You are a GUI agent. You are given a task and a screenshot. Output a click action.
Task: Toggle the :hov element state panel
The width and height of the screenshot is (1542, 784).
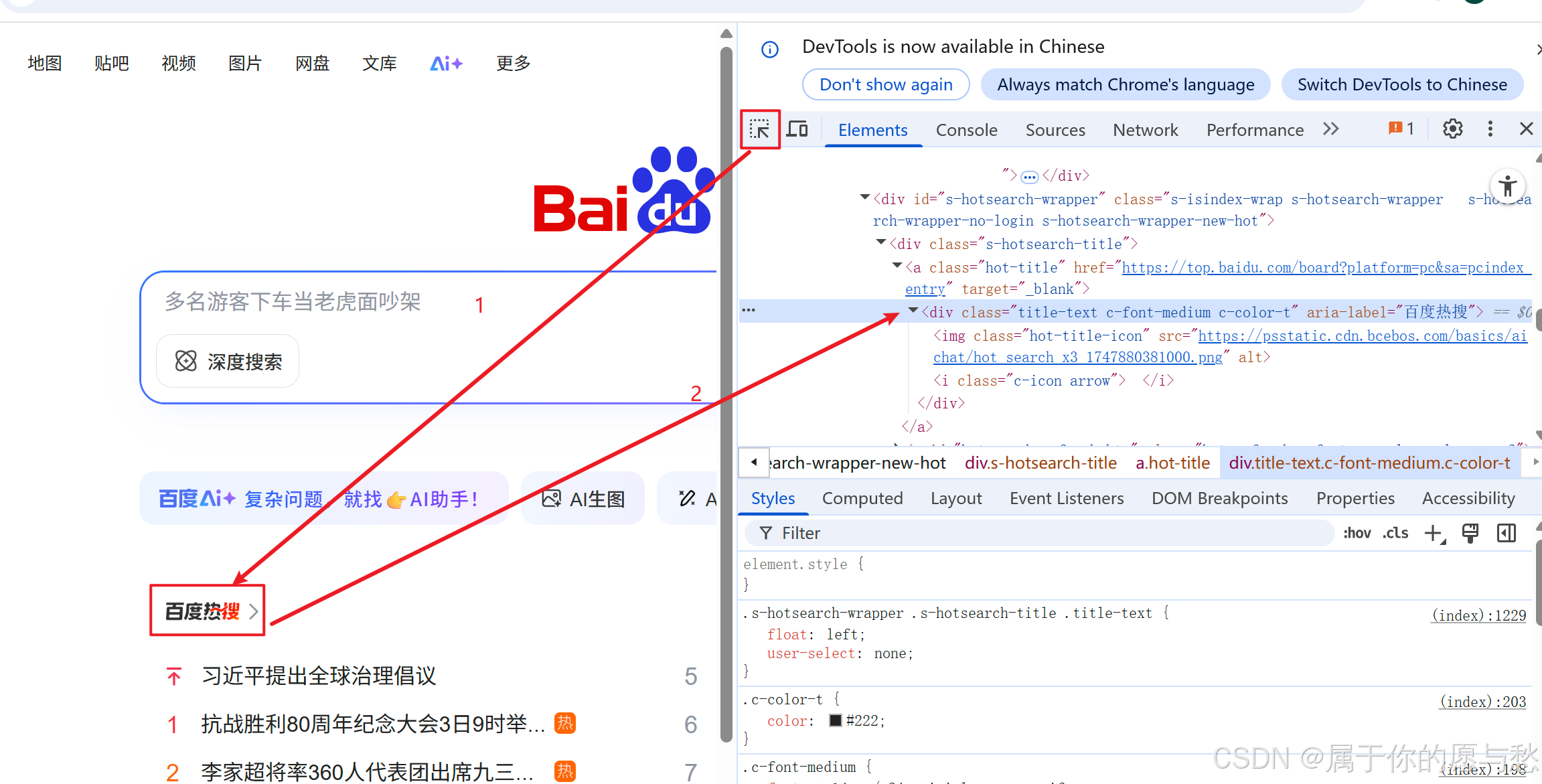click(1357, 534)
